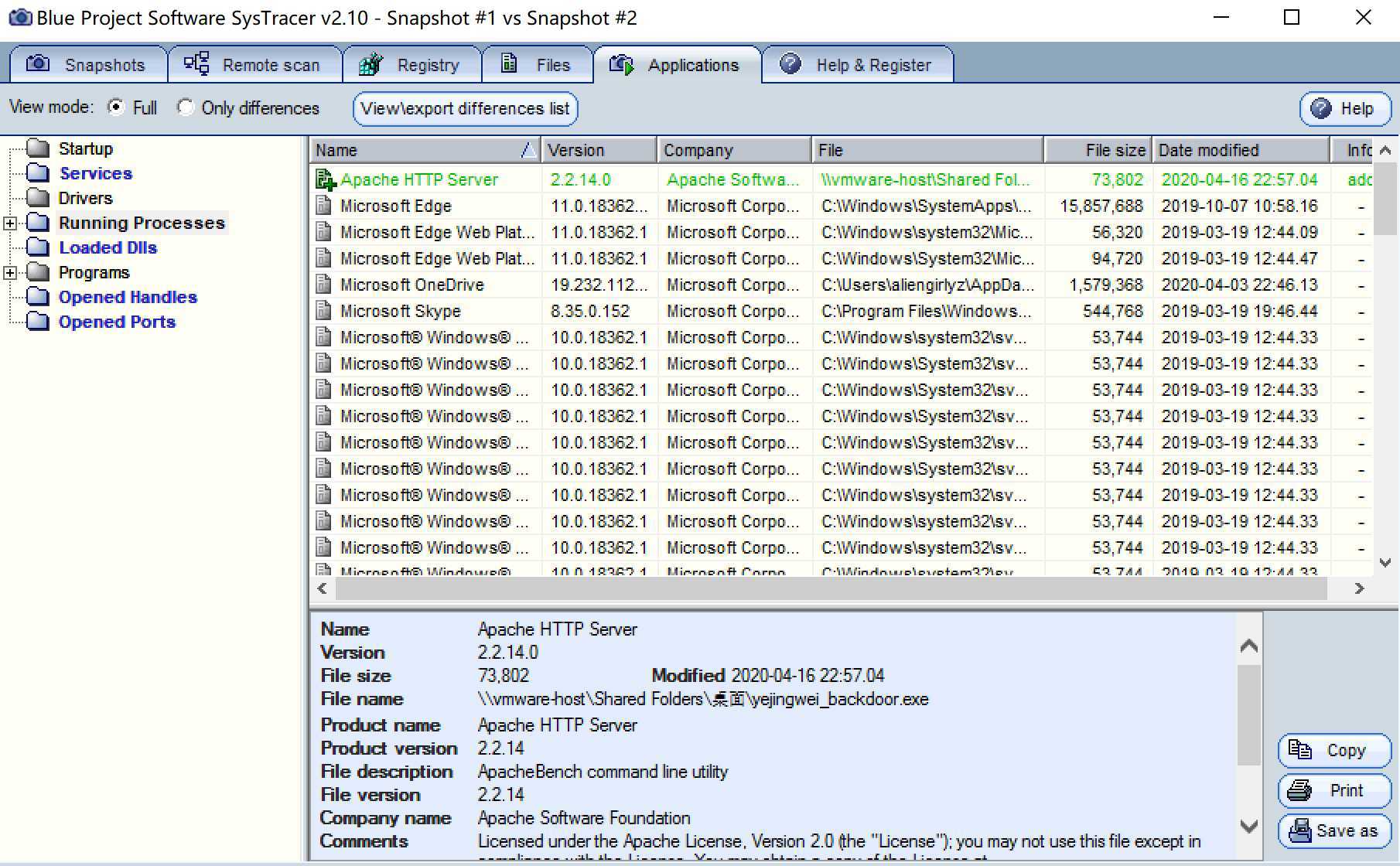
Task: Sort by the Company column header
Action: pyautogui.click(x=734, y=150)
